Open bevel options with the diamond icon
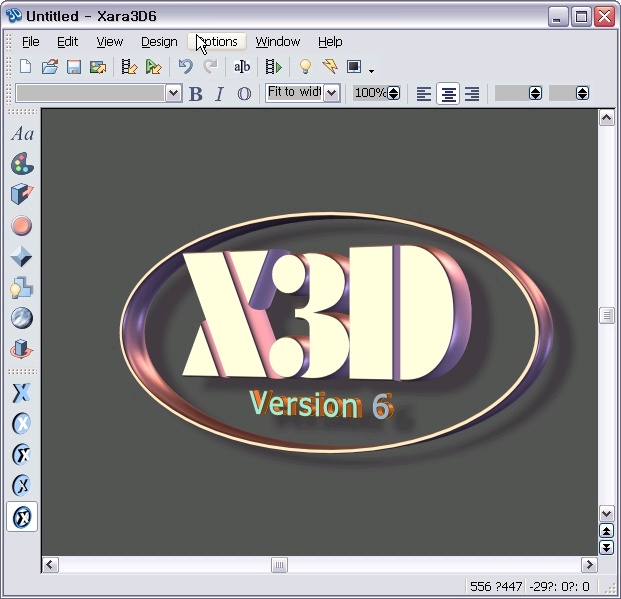 coord(21,256)
